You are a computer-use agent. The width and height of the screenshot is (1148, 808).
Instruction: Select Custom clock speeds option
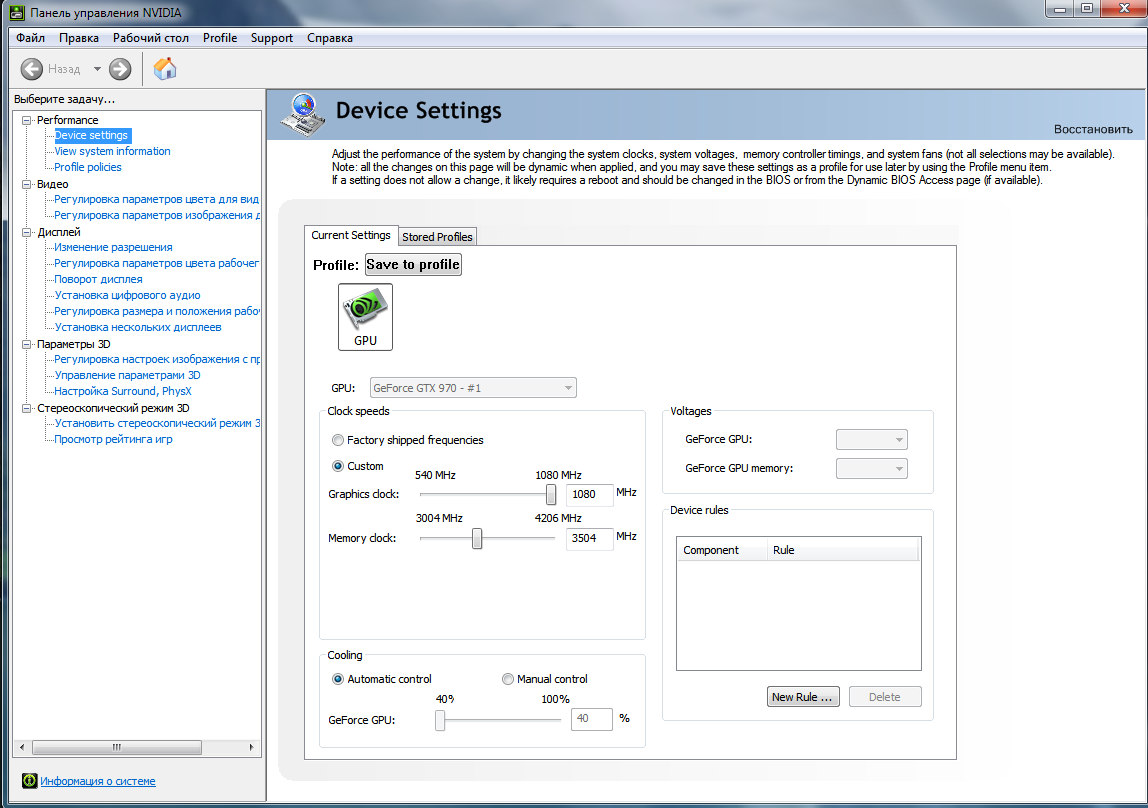pyautogui.click(x=338, y=466)
